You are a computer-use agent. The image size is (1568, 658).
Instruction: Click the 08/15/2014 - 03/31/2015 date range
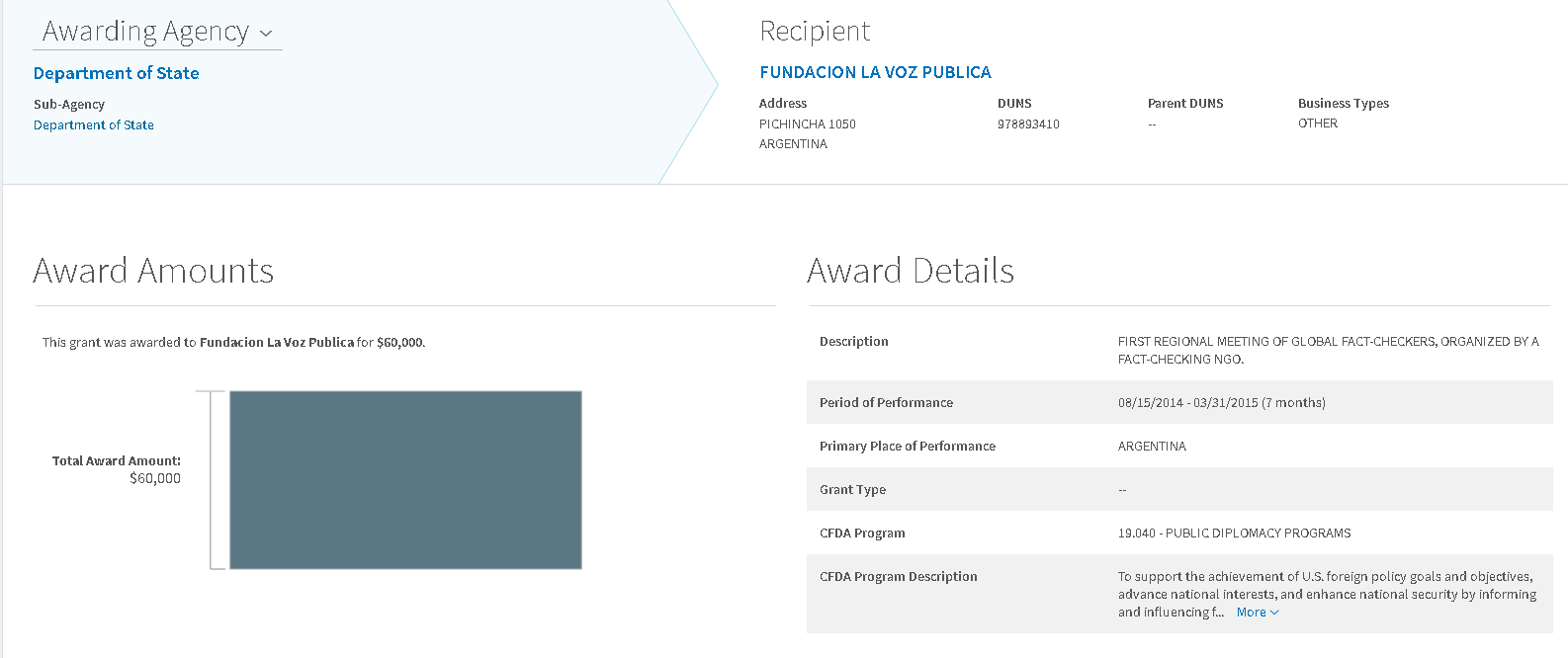1222,403
